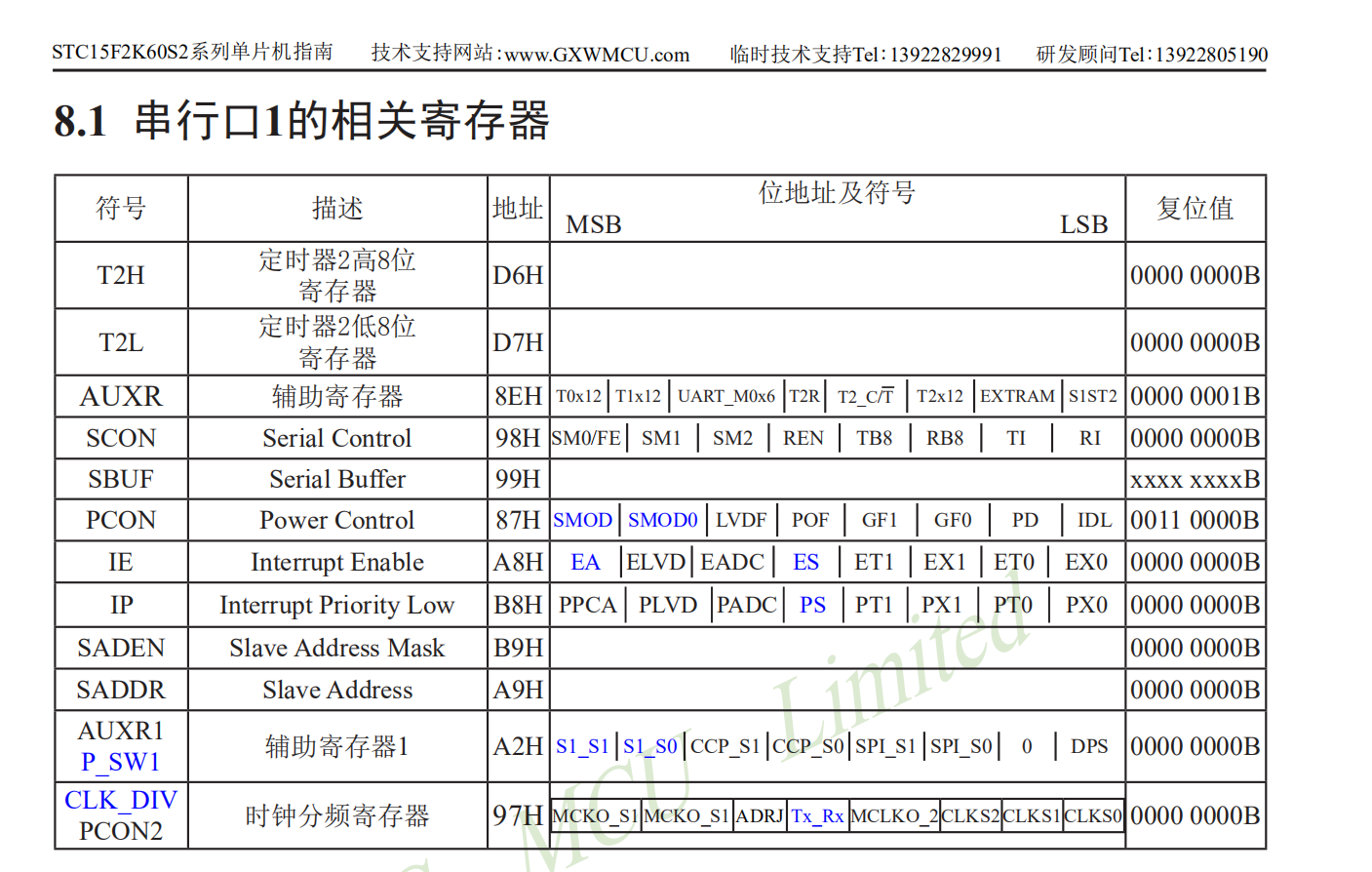
Task: Select the T2H register row
Action: pyautogui.click(x=121, y=275)
